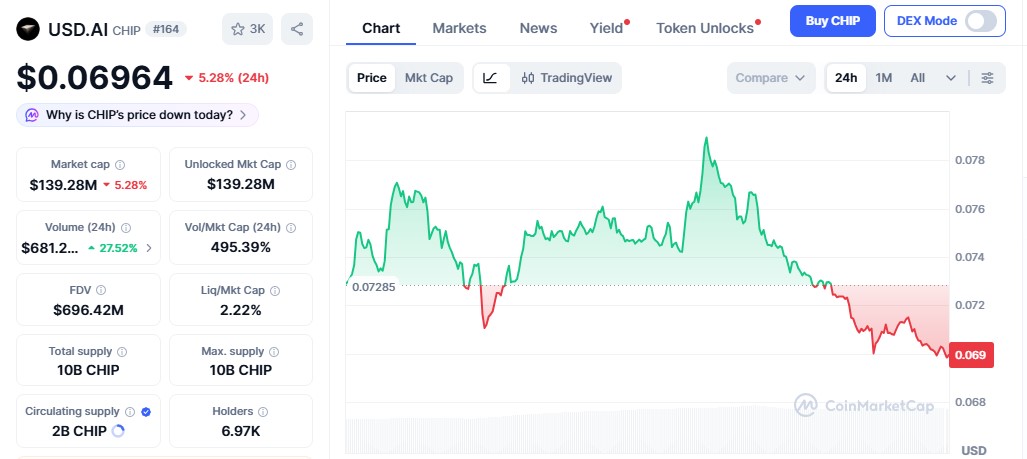
Task: Click the share icon button
Action: [x=297, y=29]
